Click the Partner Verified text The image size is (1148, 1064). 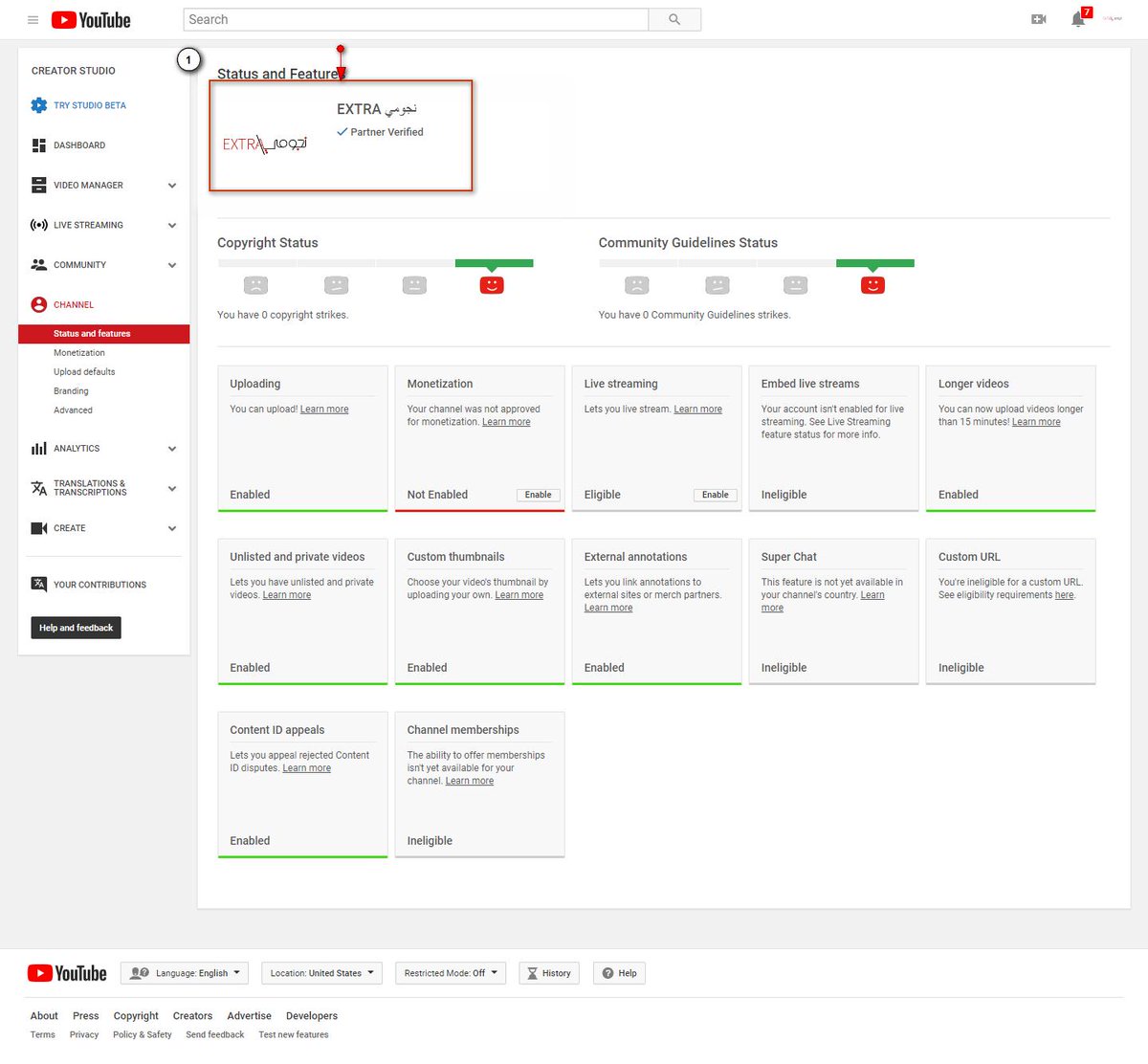(386, 132)
